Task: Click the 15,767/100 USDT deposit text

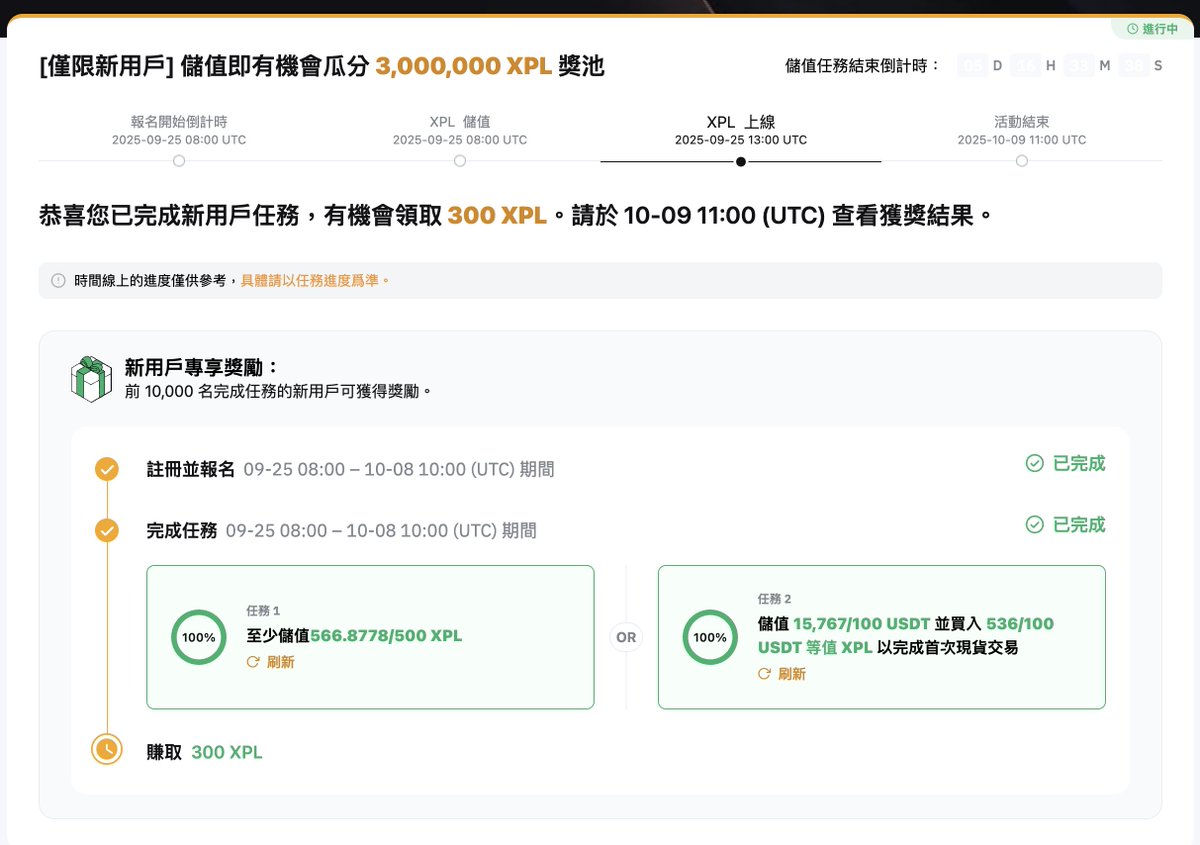Action: tap(862, 623)
